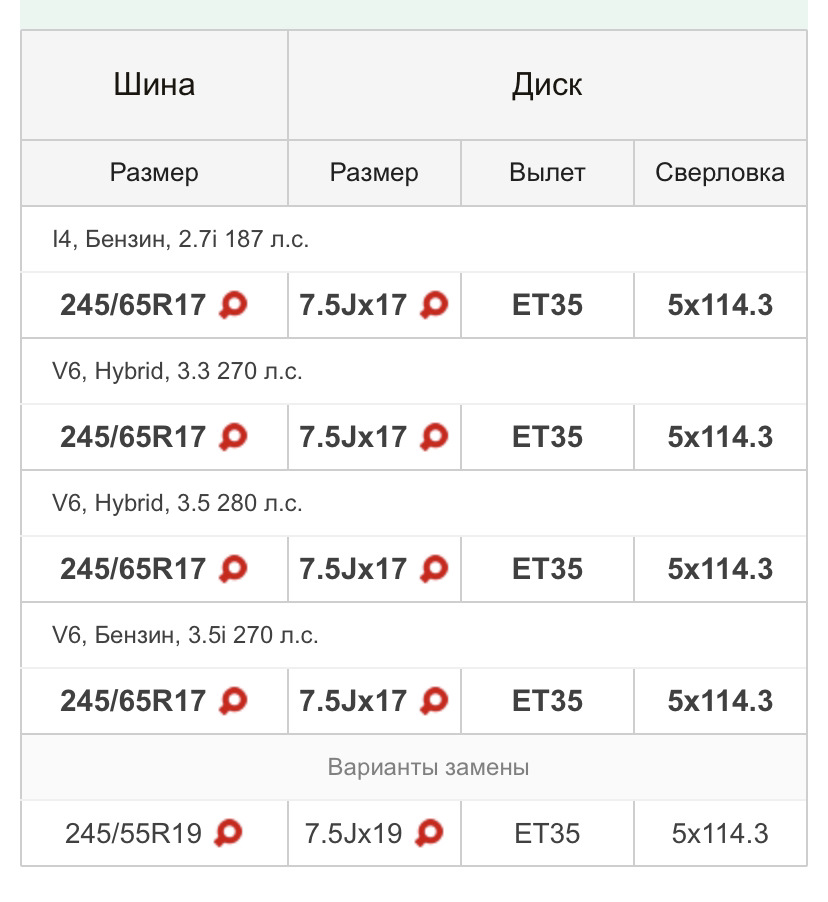Select the Варианты замены section row

coord(414,767)
